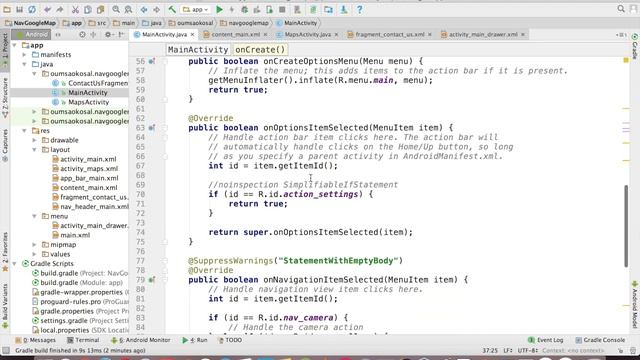640x360 pixels.
Task: Click the Search Everywhere magnifier icon
Action: 621,9
